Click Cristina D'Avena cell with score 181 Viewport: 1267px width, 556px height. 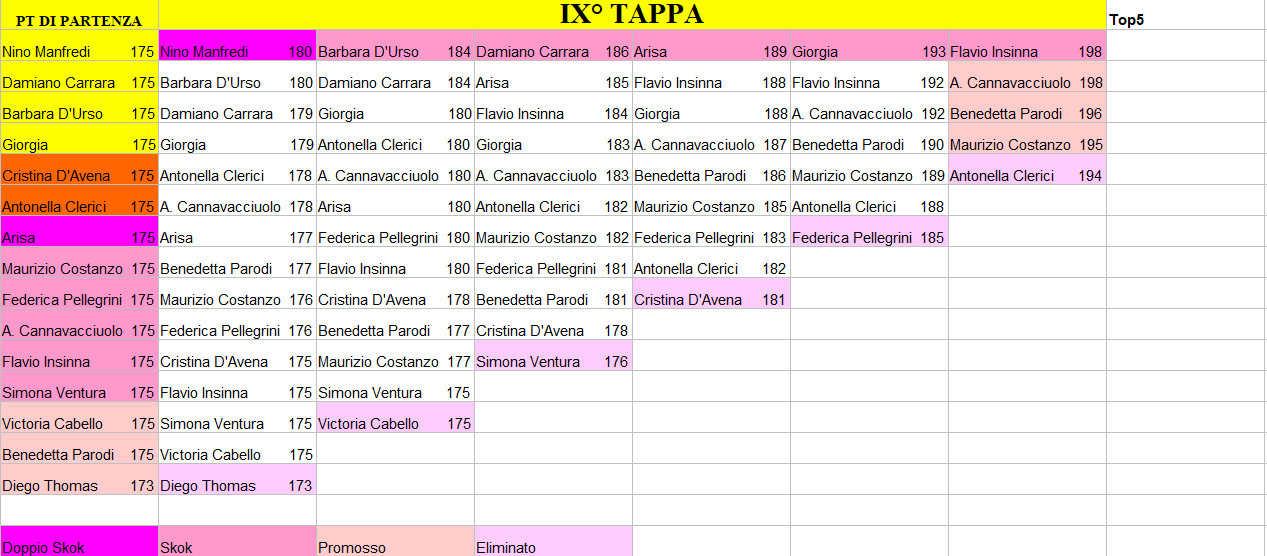click(x=710, y=300)
